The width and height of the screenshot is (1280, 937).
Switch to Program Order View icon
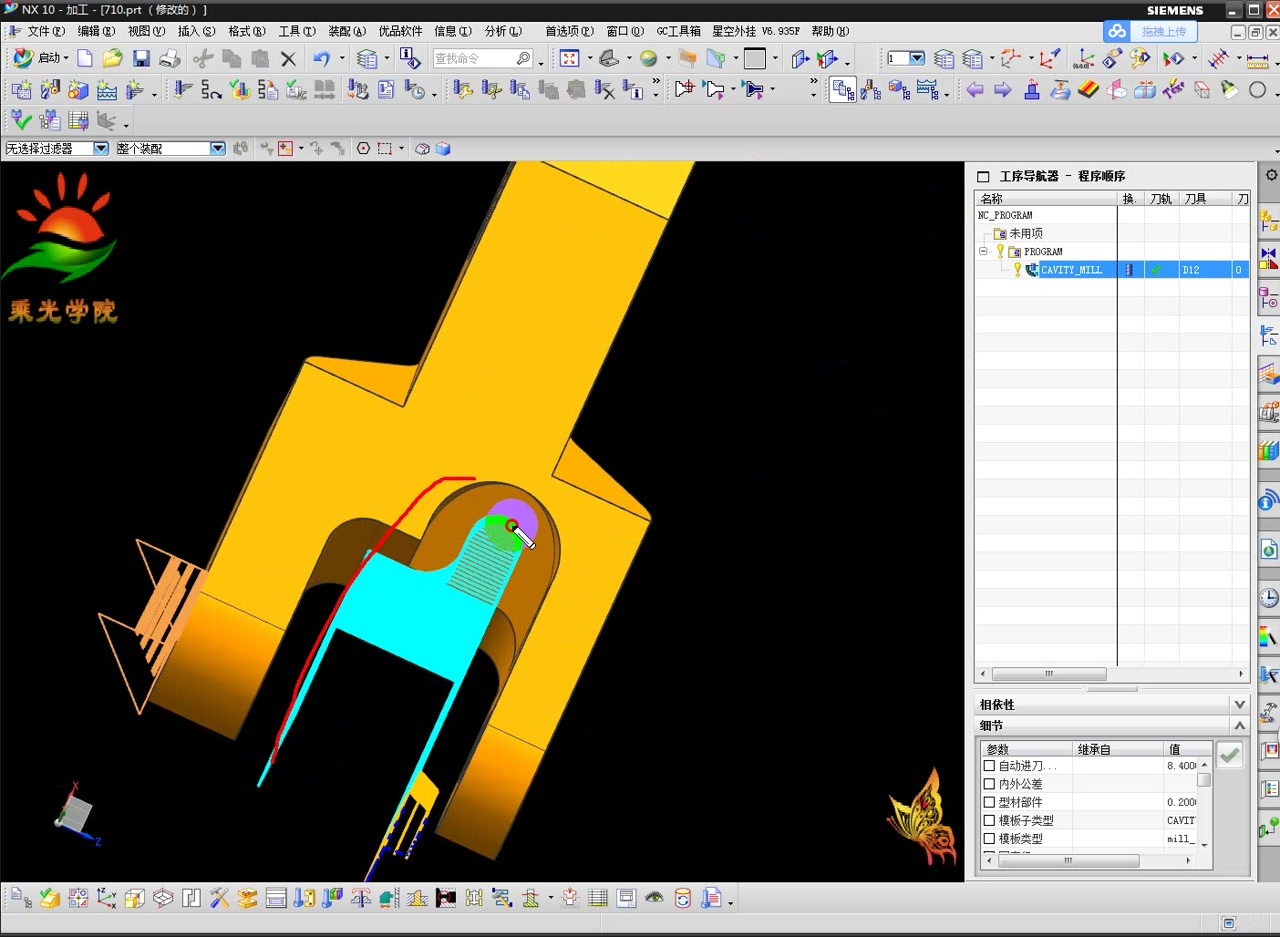click(x=842, y=90)
